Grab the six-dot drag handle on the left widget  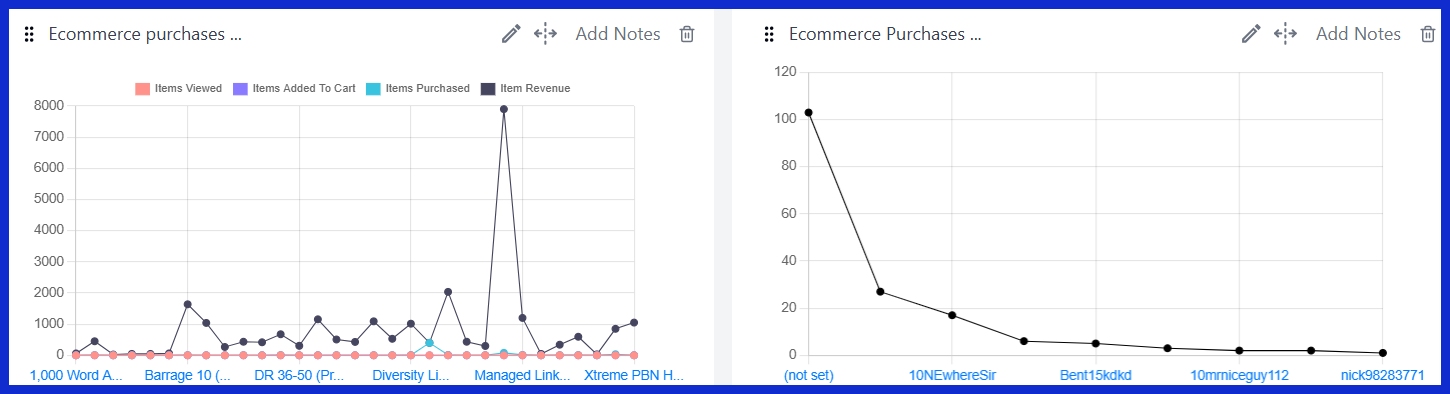[x=29, y=34]
